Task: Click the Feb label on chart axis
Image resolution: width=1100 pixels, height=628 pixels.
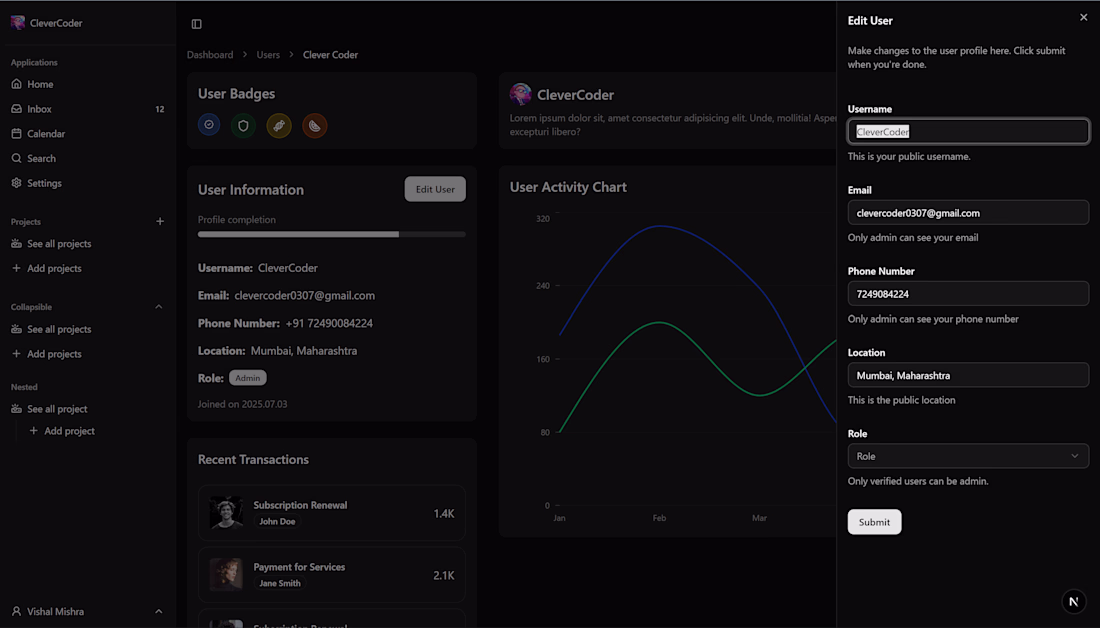Action: (x=659, y=518)
